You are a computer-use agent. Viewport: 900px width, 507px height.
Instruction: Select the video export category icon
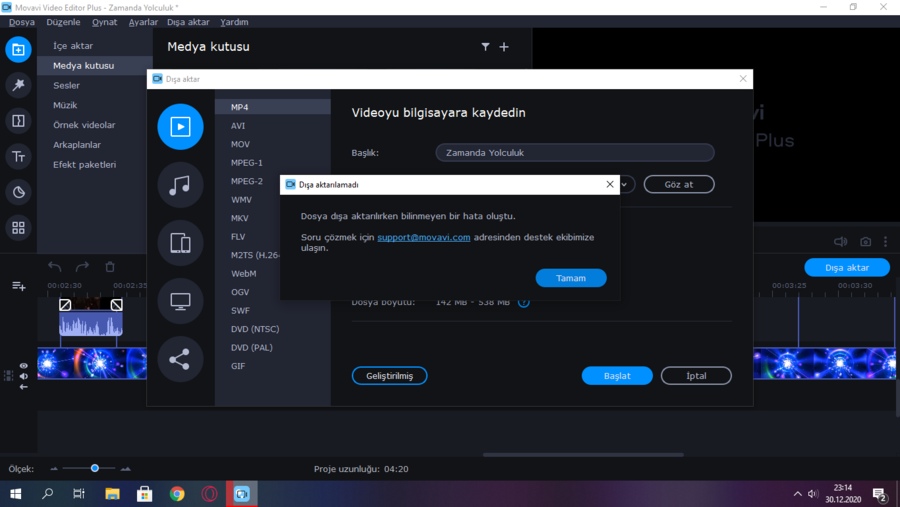(180, 127)
